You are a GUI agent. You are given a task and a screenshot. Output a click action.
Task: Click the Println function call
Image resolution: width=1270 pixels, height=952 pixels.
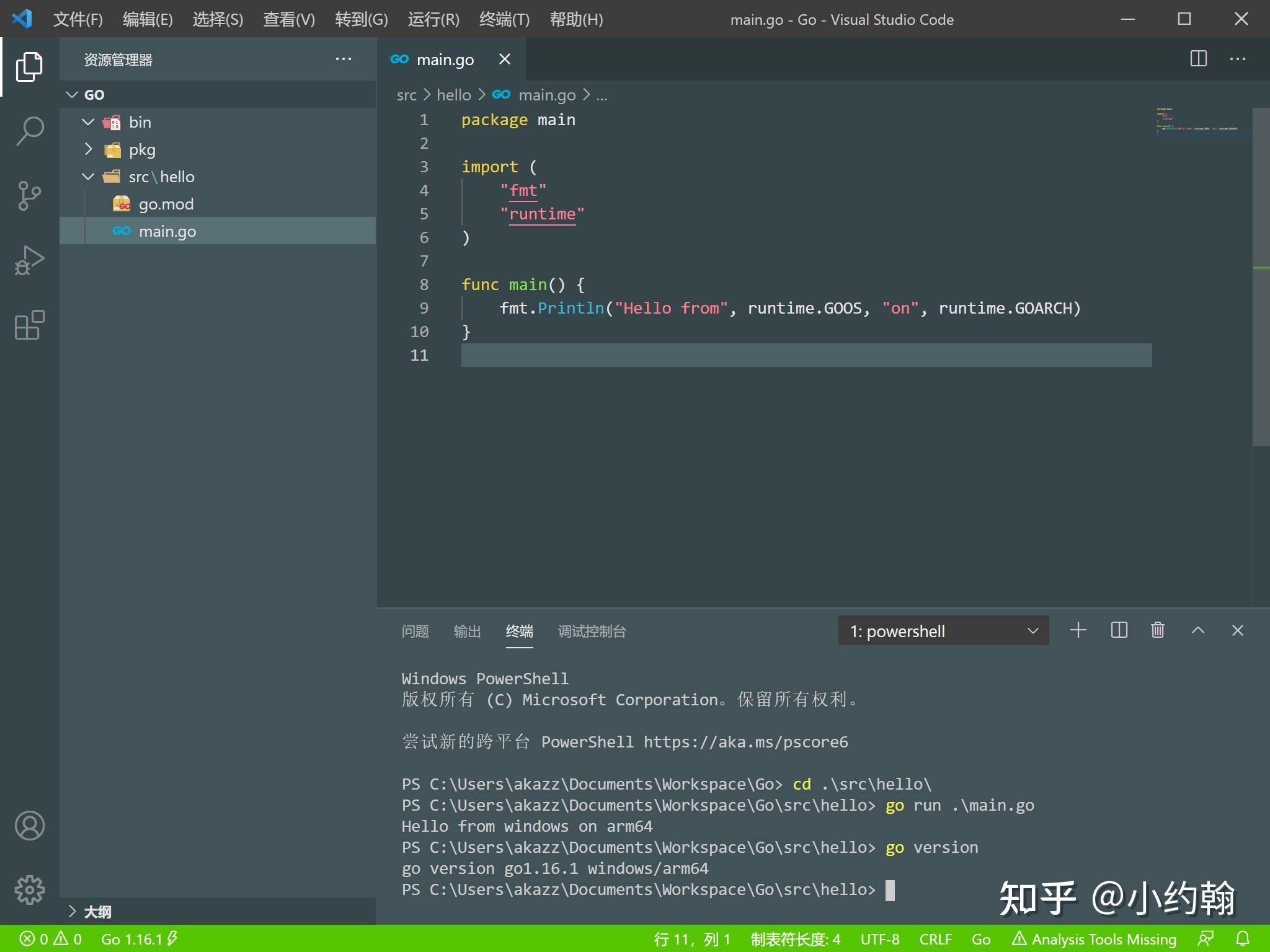571,308
